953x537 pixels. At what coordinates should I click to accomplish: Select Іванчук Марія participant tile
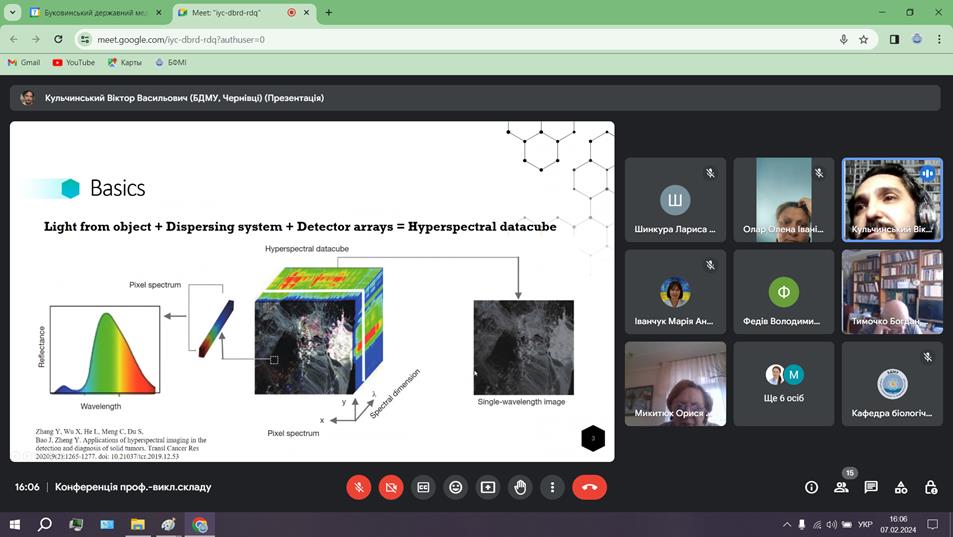click(x=675, y=292)
